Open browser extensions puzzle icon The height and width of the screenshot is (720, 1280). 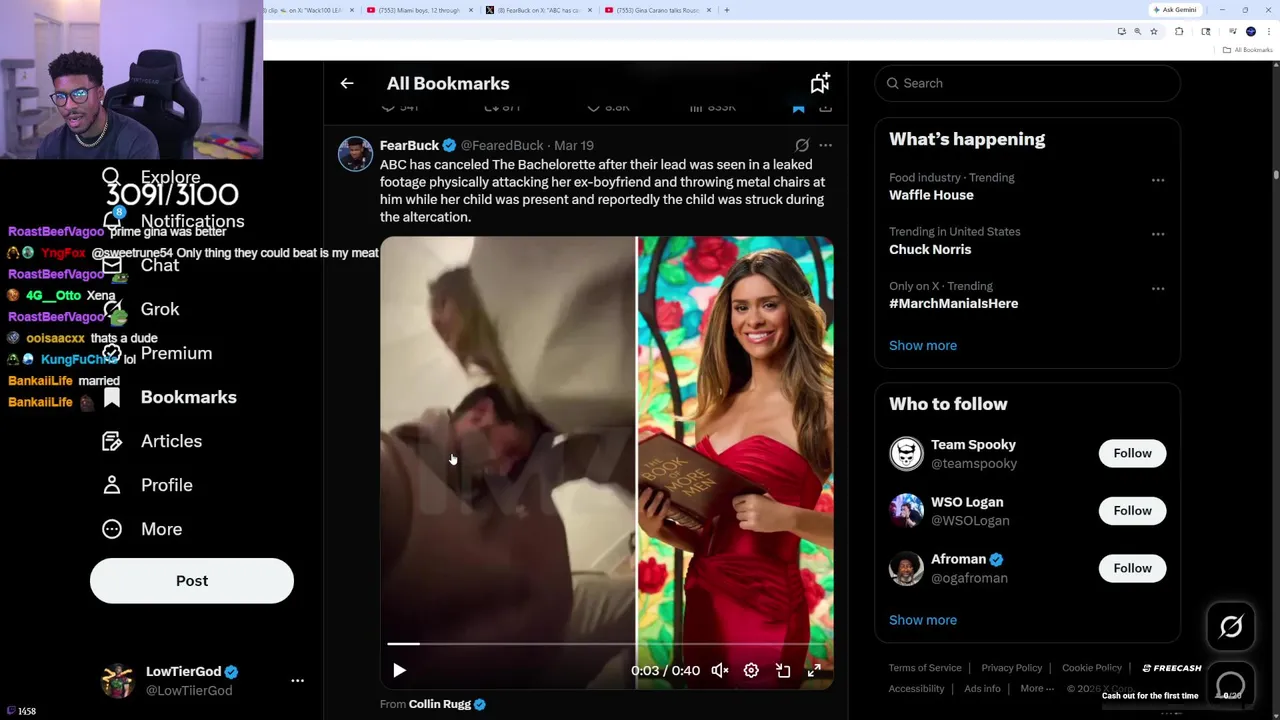(1179, 32)
